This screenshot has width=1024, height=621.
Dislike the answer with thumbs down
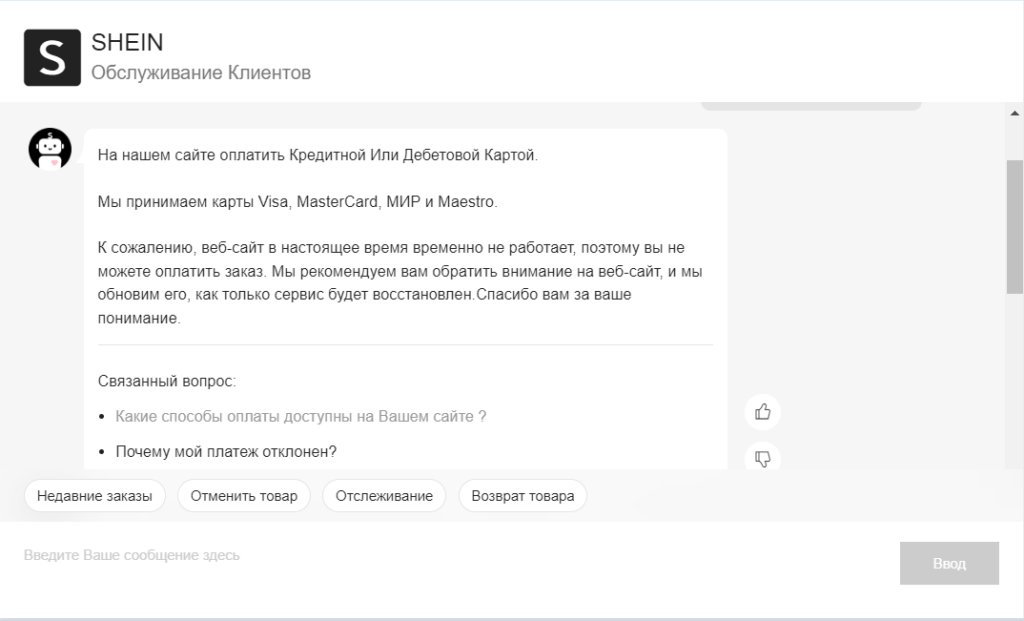762,458
